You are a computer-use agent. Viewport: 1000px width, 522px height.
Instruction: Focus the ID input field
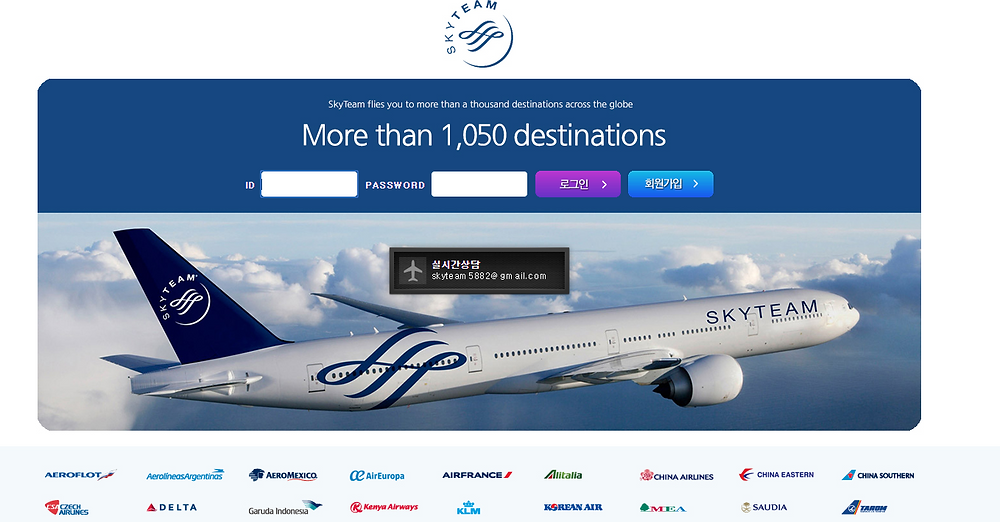309,184
